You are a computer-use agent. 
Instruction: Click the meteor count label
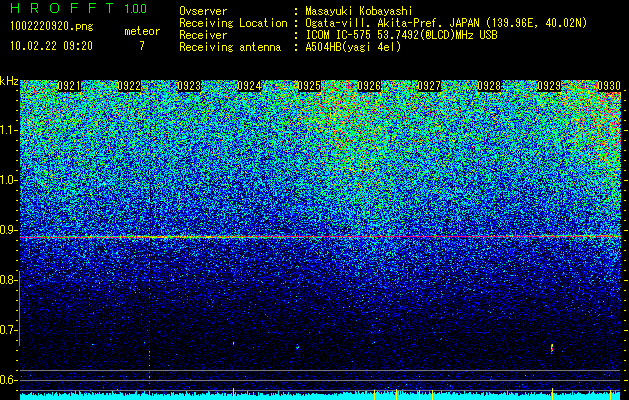click(x=142, y=31)
